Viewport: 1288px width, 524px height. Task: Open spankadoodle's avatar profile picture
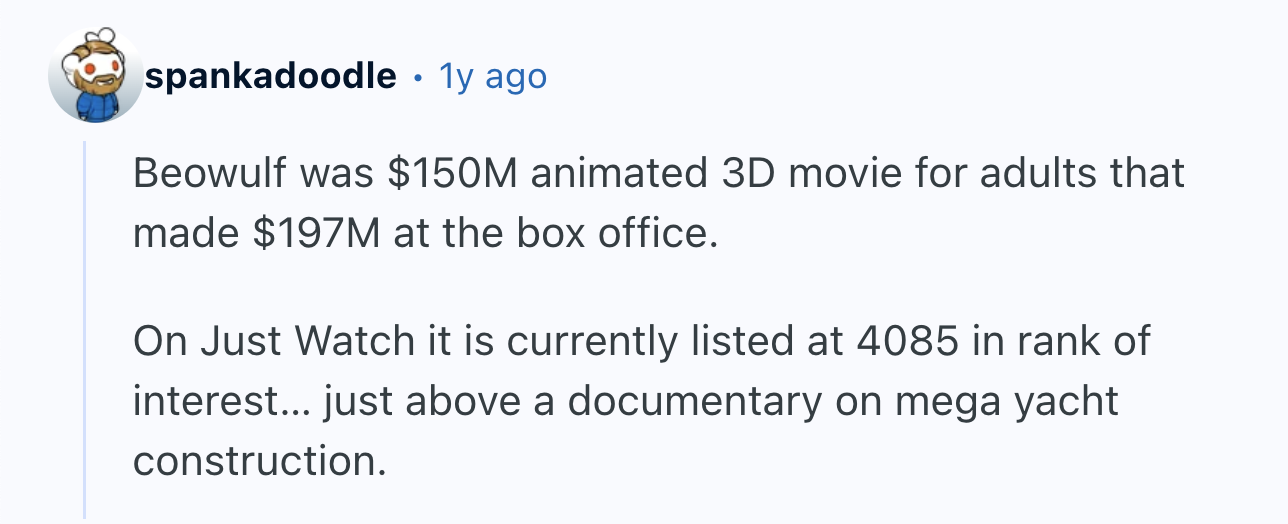point(96,76)
